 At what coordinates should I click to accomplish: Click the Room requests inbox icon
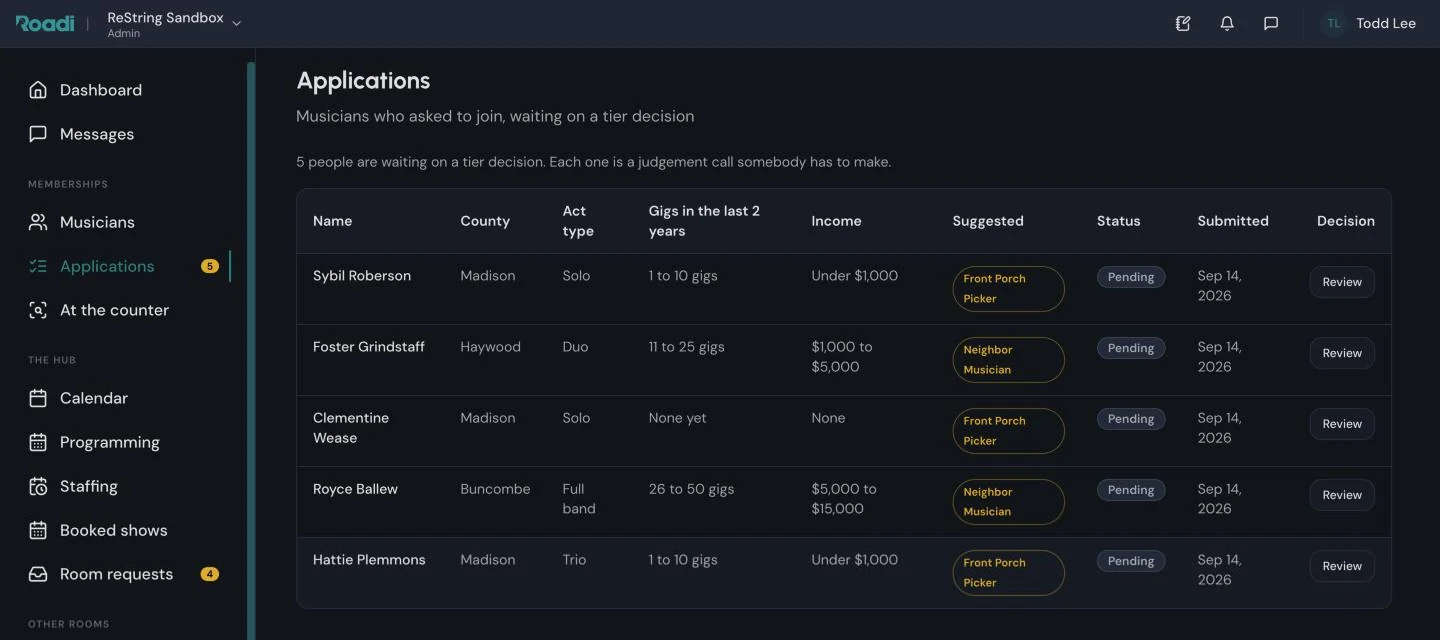38,574
